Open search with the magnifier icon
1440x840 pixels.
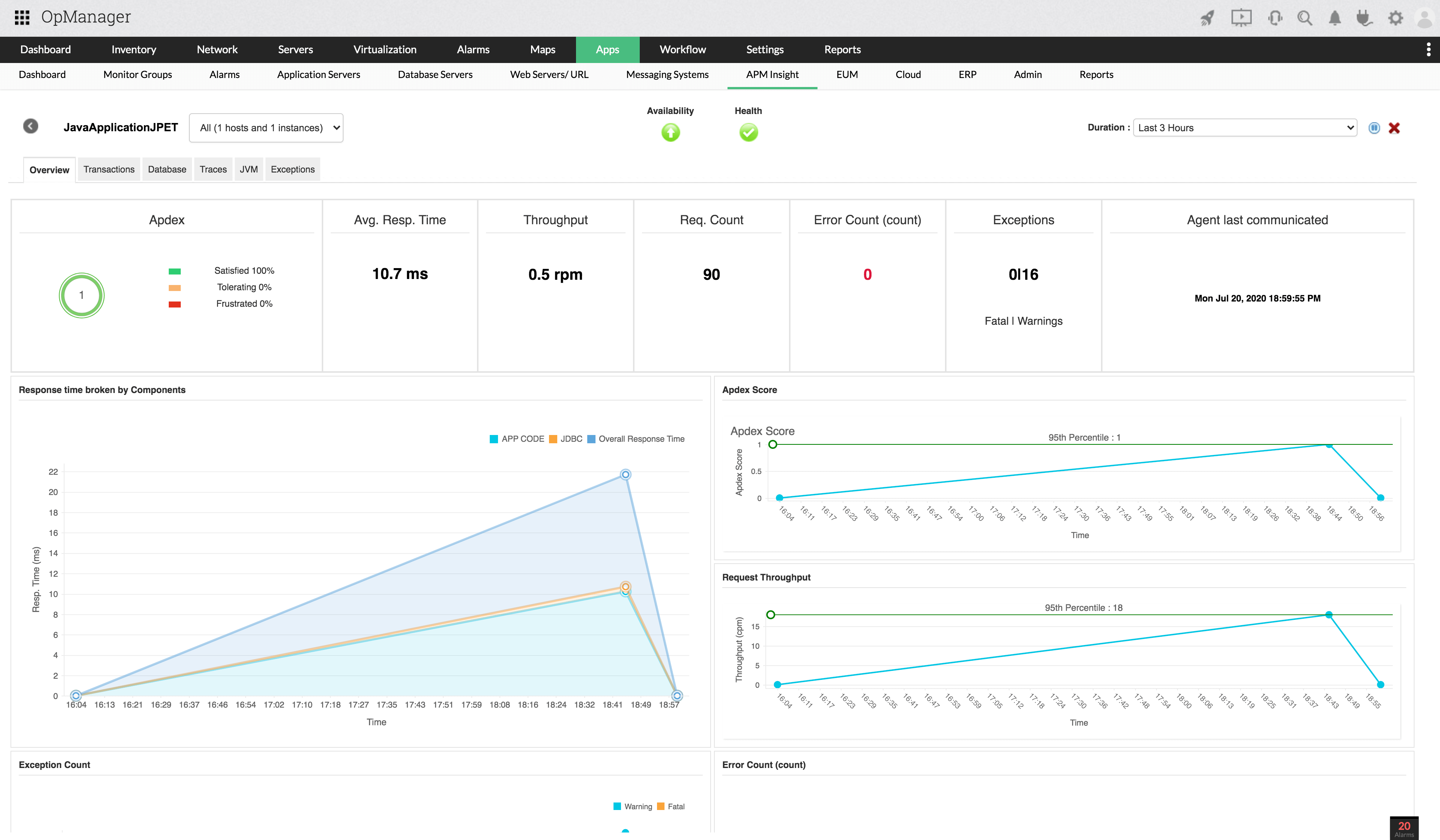click(x=1305, y=18)
